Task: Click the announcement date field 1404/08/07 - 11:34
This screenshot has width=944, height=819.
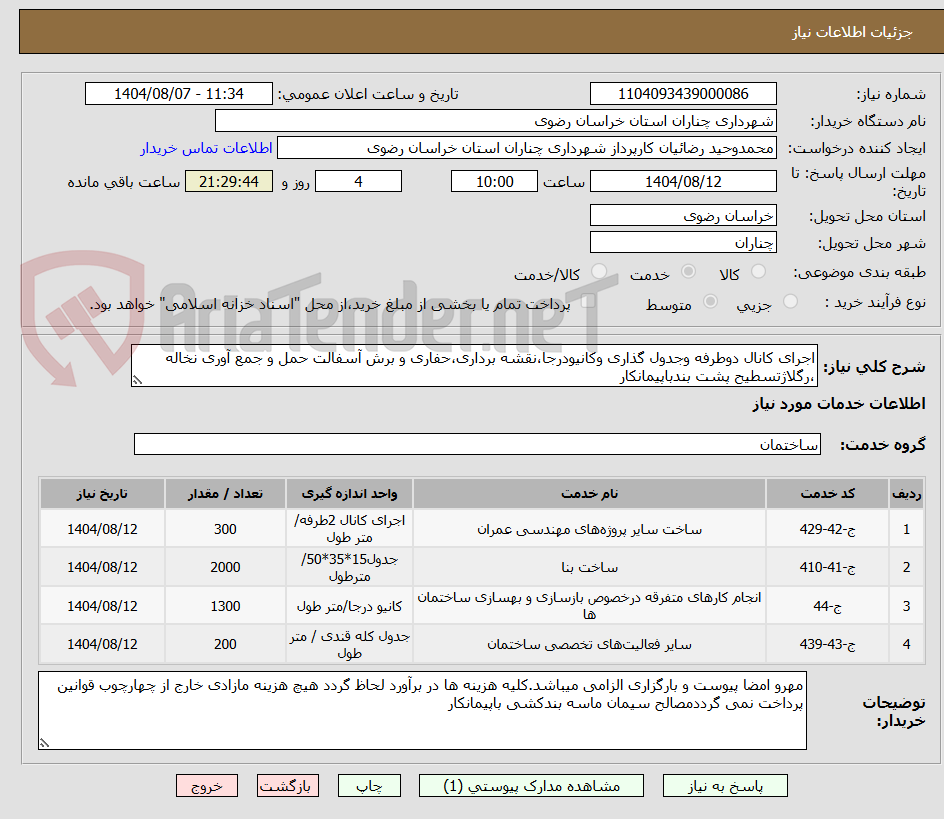Action: tap(179, 94)
